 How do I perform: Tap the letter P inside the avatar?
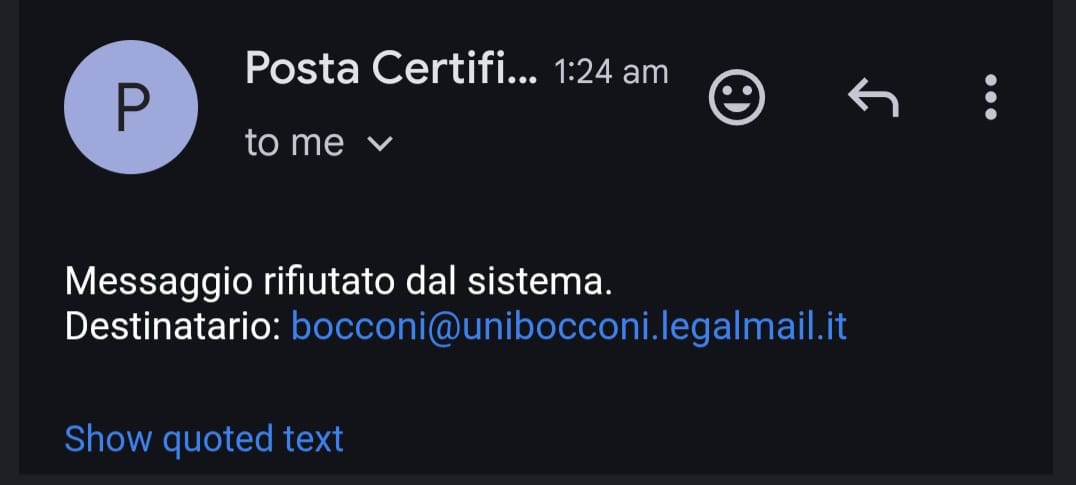pos(132,108)
